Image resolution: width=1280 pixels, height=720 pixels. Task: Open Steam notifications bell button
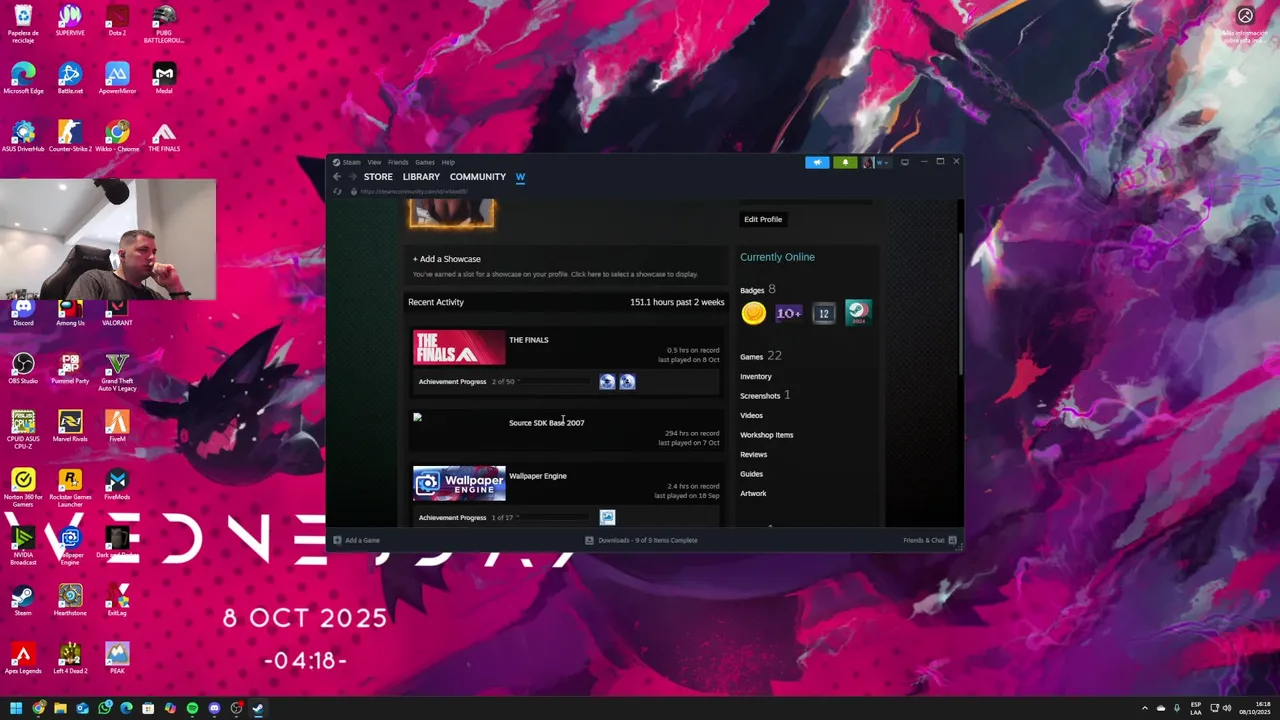point(845,162)
